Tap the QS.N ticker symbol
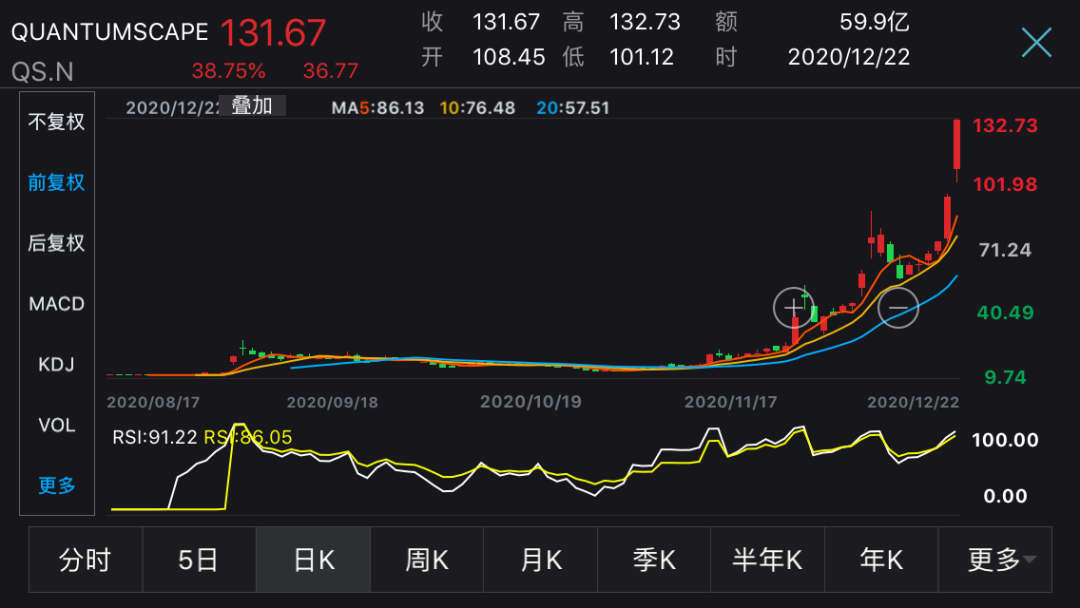The height and width of the screenshot is (608, 1080). [x=43, y=72]
